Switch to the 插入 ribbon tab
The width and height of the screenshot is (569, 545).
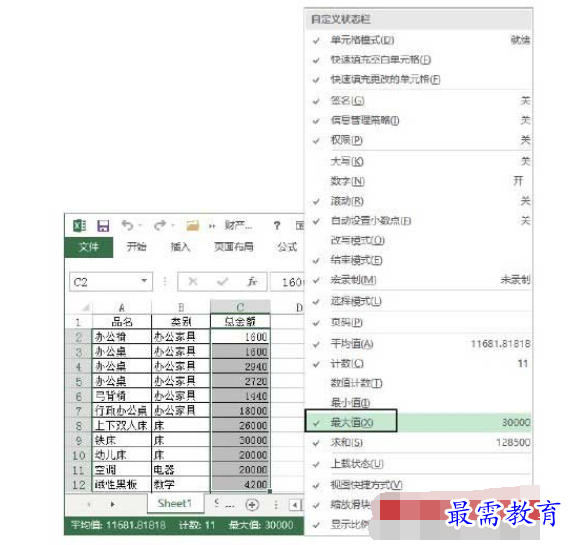pyautogui.click(x=180, y=247)
